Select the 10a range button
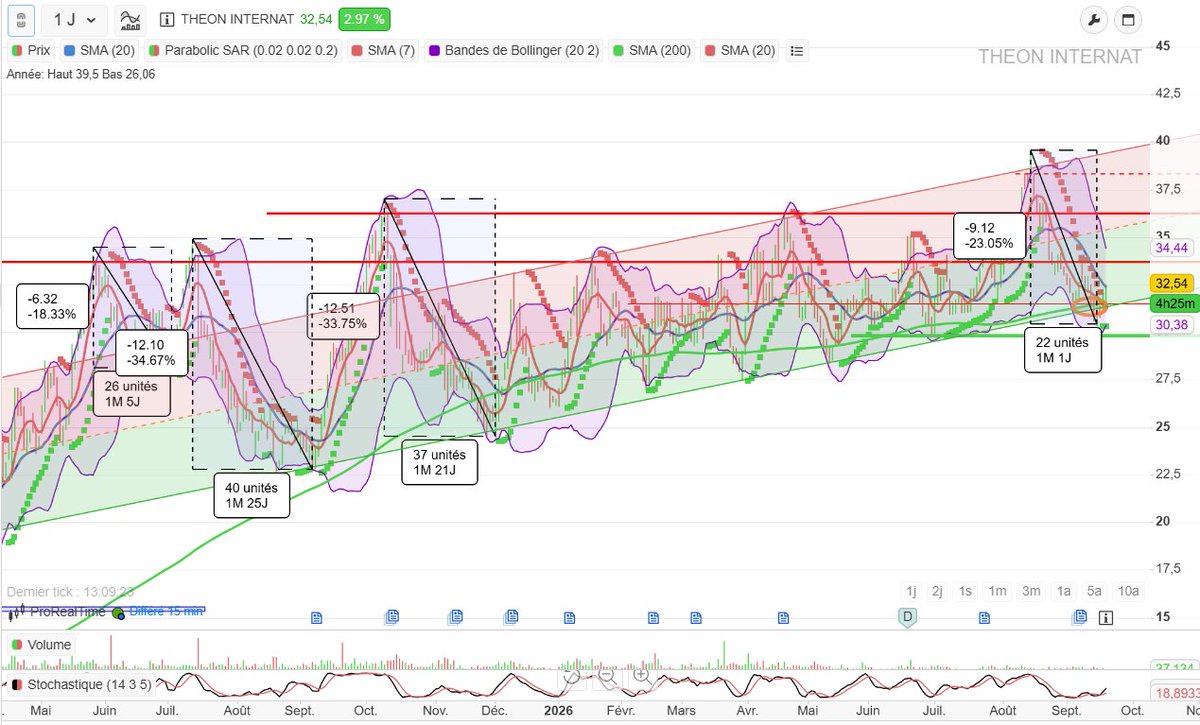1200x725 pixels. [1128, 591]
